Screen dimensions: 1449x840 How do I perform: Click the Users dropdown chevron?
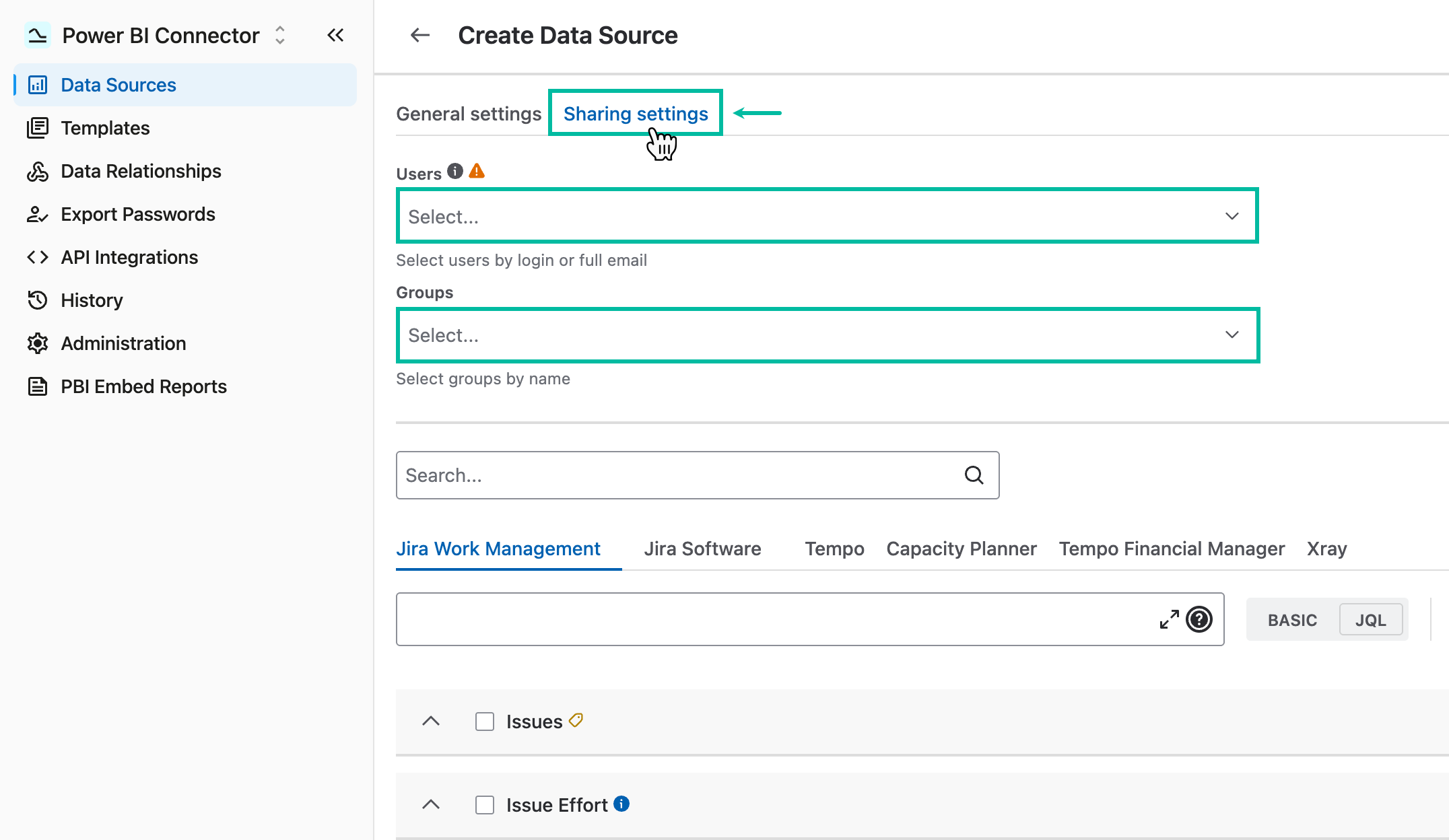tap(1232, 216)
